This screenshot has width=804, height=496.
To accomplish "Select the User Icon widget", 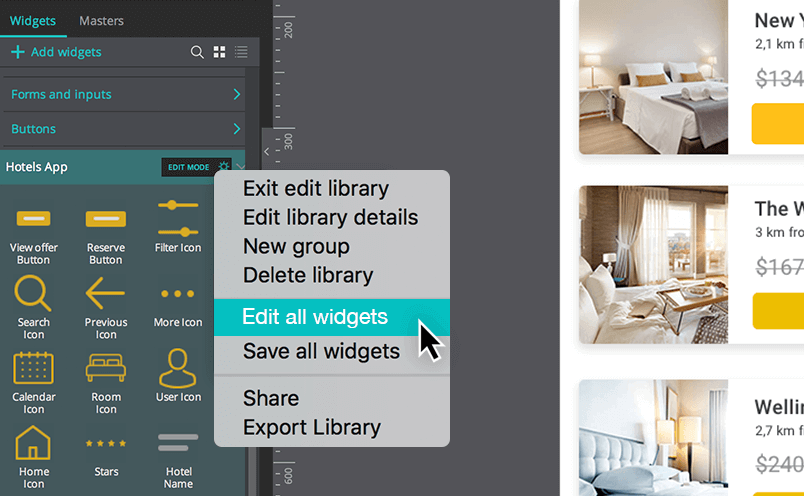I will click(178, 375).
